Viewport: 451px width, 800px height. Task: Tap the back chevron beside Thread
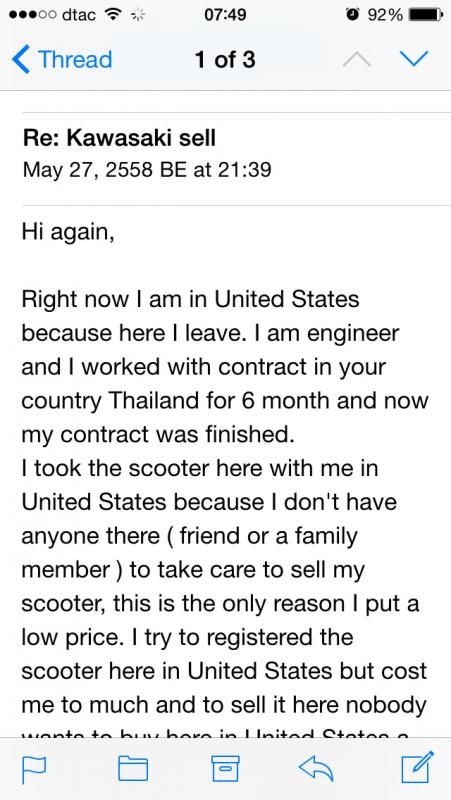point(20,59)
